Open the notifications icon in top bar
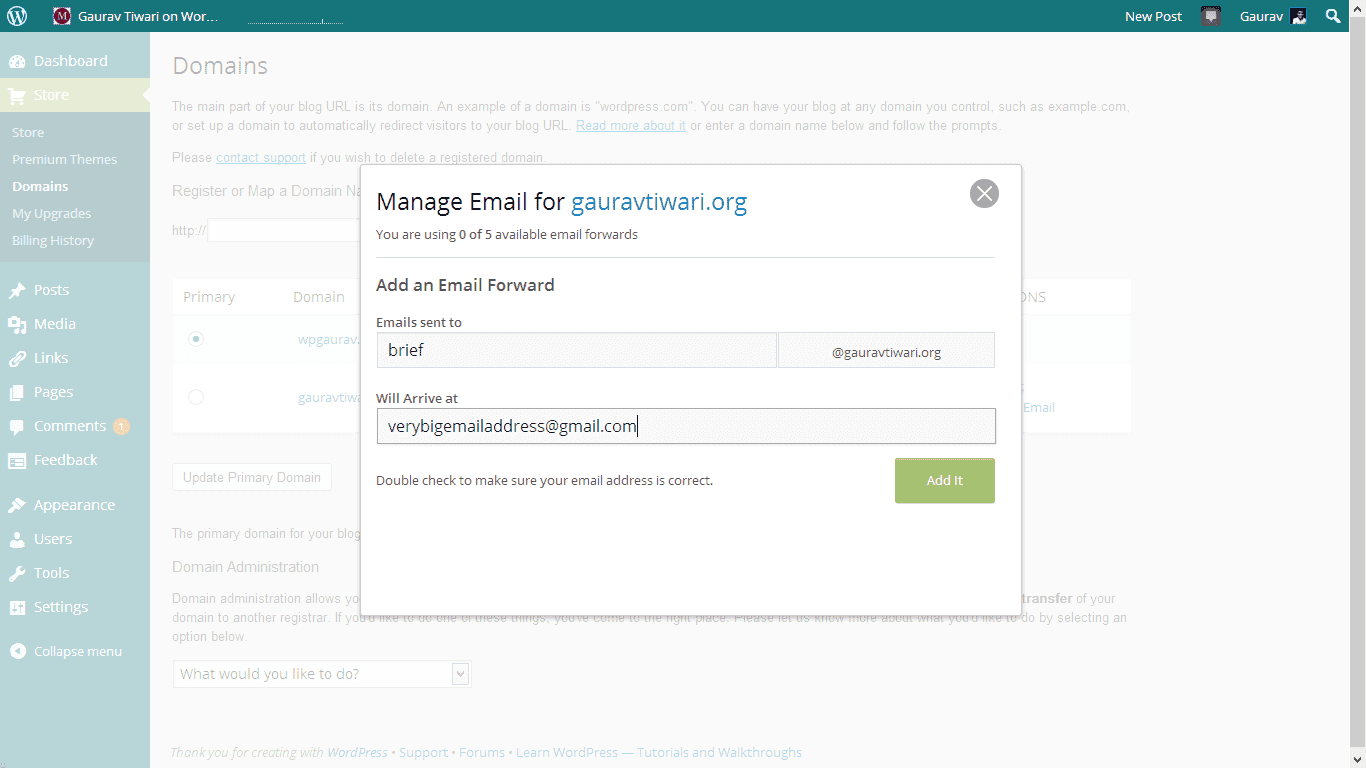 [1211, 16]
